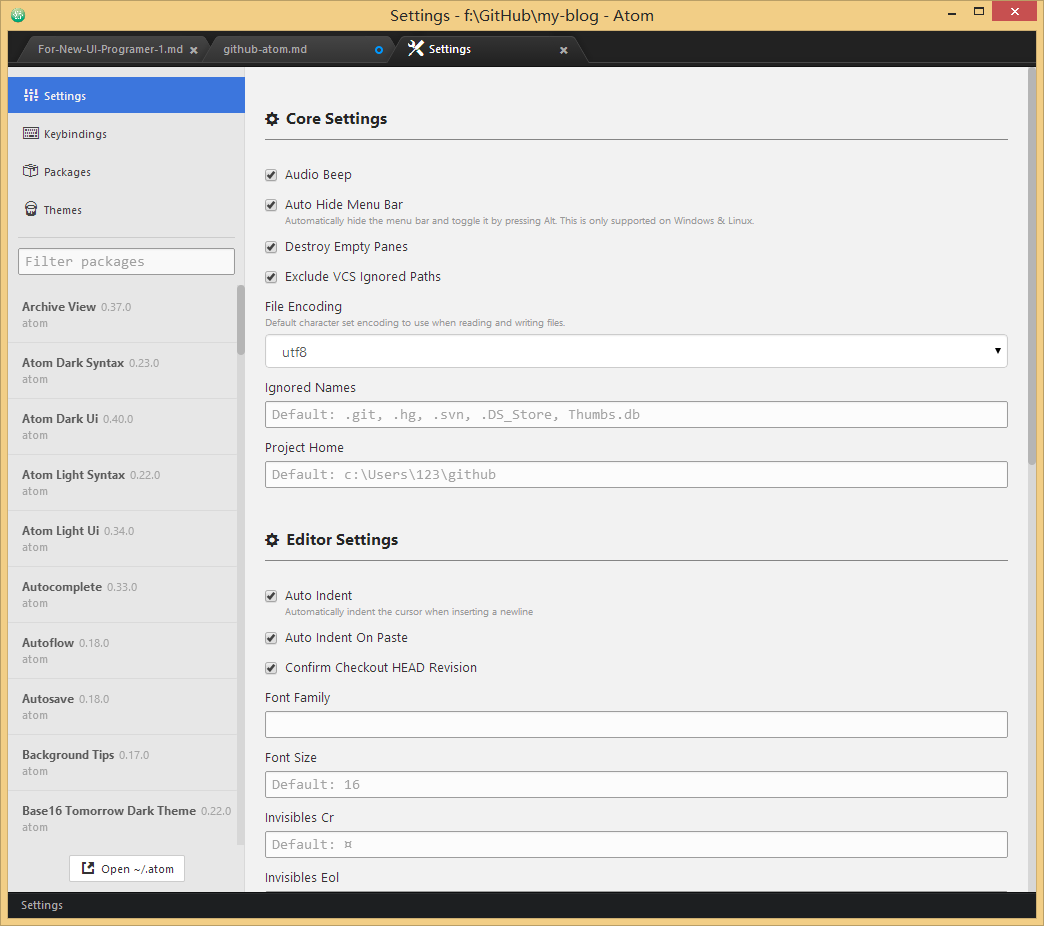1044x926 pixels.
Task: Toggle Auto Indent On Paste checkbox
Action: point(271,638)
